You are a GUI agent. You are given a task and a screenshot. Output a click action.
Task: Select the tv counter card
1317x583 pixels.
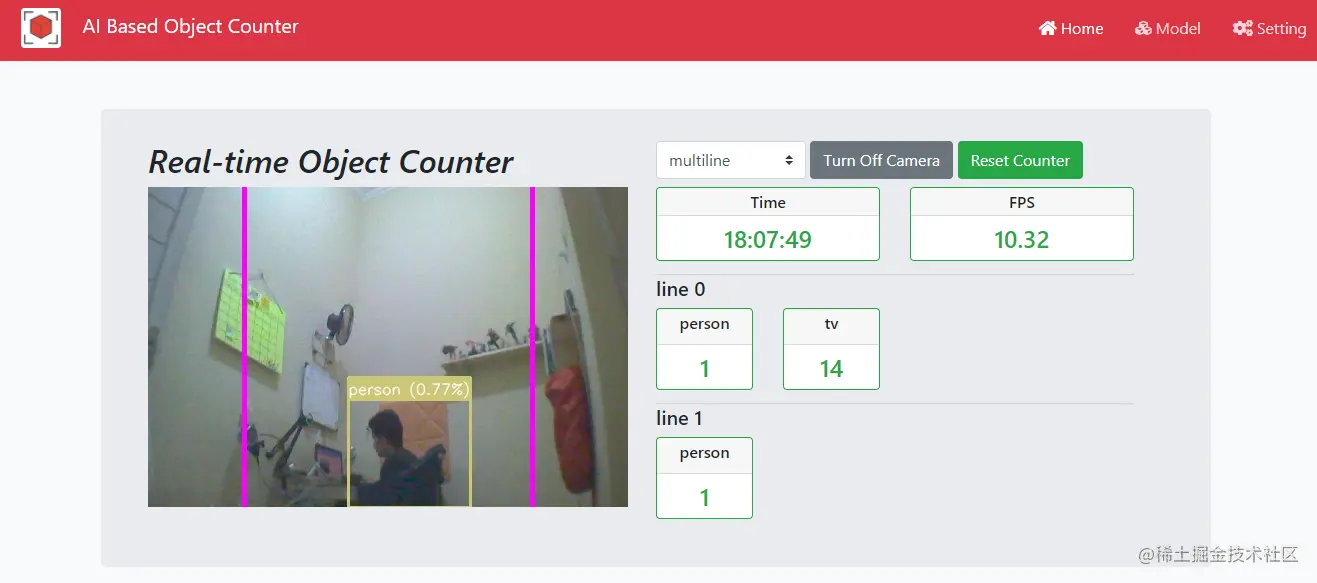click(x=831, y=349)
